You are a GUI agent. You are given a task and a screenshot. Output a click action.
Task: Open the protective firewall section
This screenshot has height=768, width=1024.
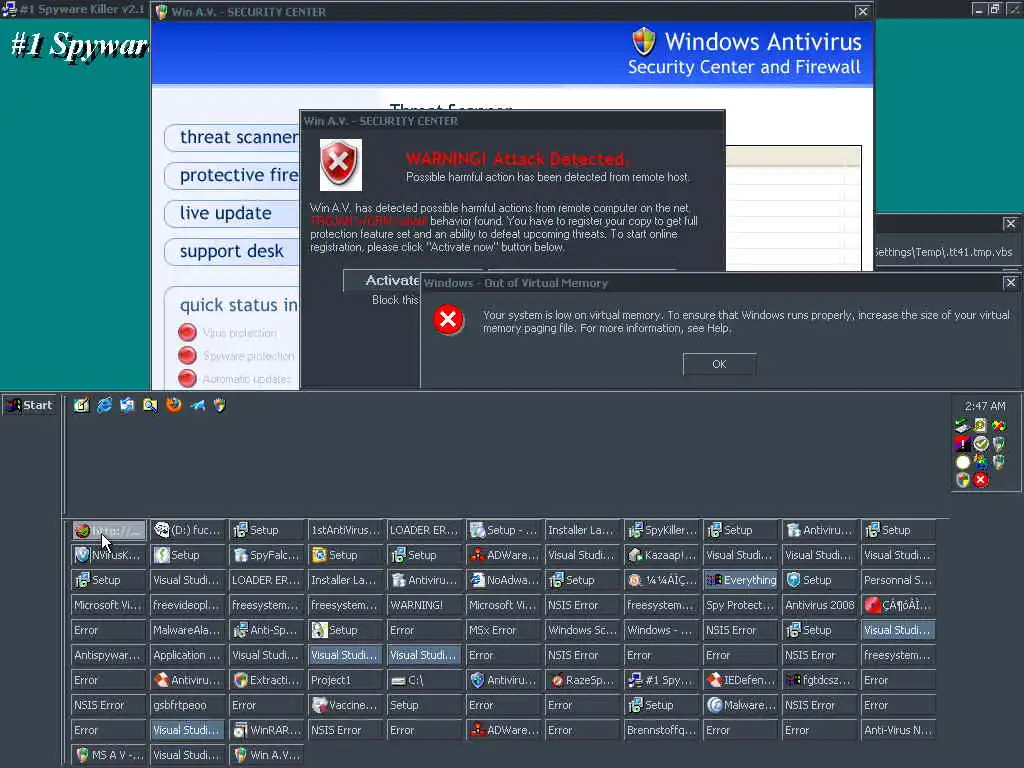[x=232, y=176]
